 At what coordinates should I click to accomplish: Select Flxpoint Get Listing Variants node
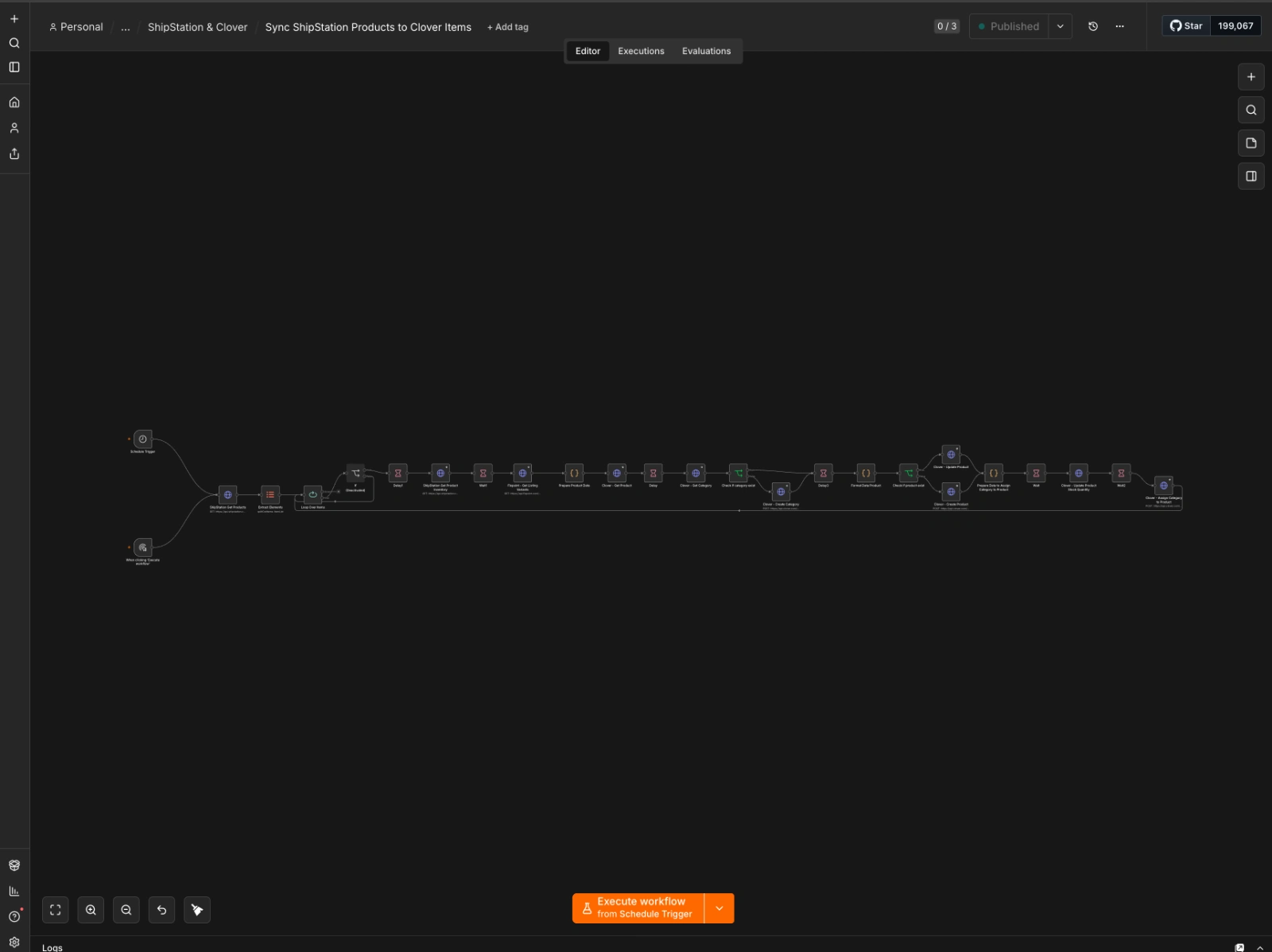click(x=522, y=474)
